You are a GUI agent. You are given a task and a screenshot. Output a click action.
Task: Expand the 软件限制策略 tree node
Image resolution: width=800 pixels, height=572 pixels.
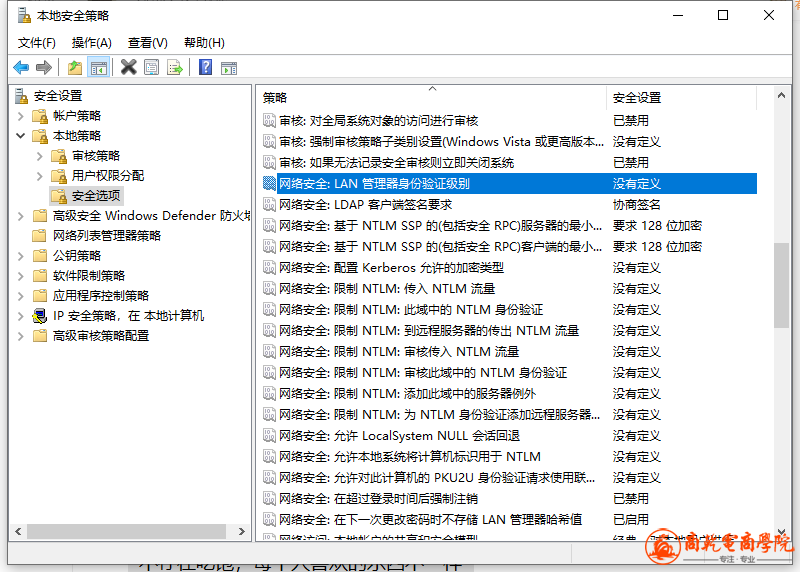20,276
